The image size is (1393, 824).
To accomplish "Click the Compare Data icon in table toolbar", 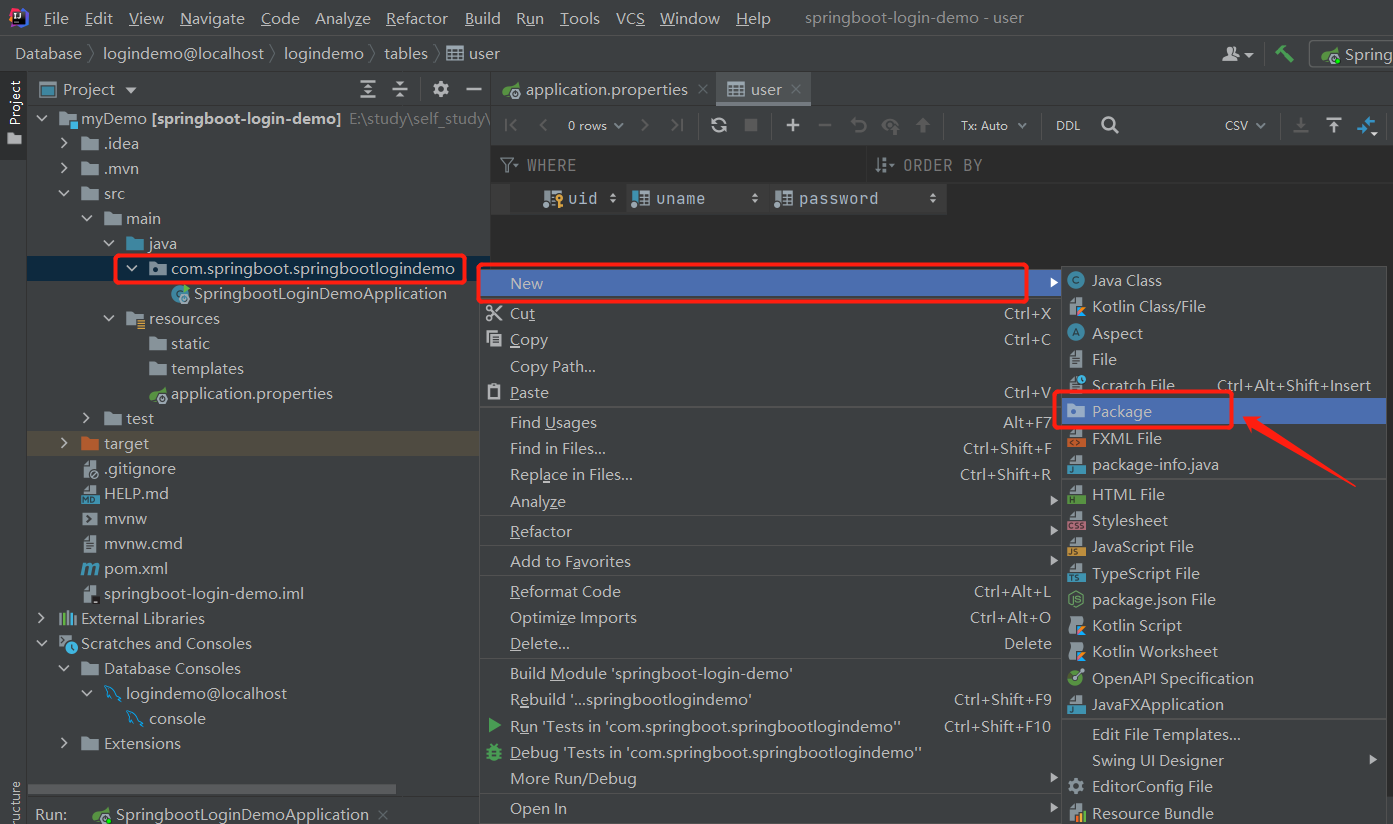I will click(1366, 125).
